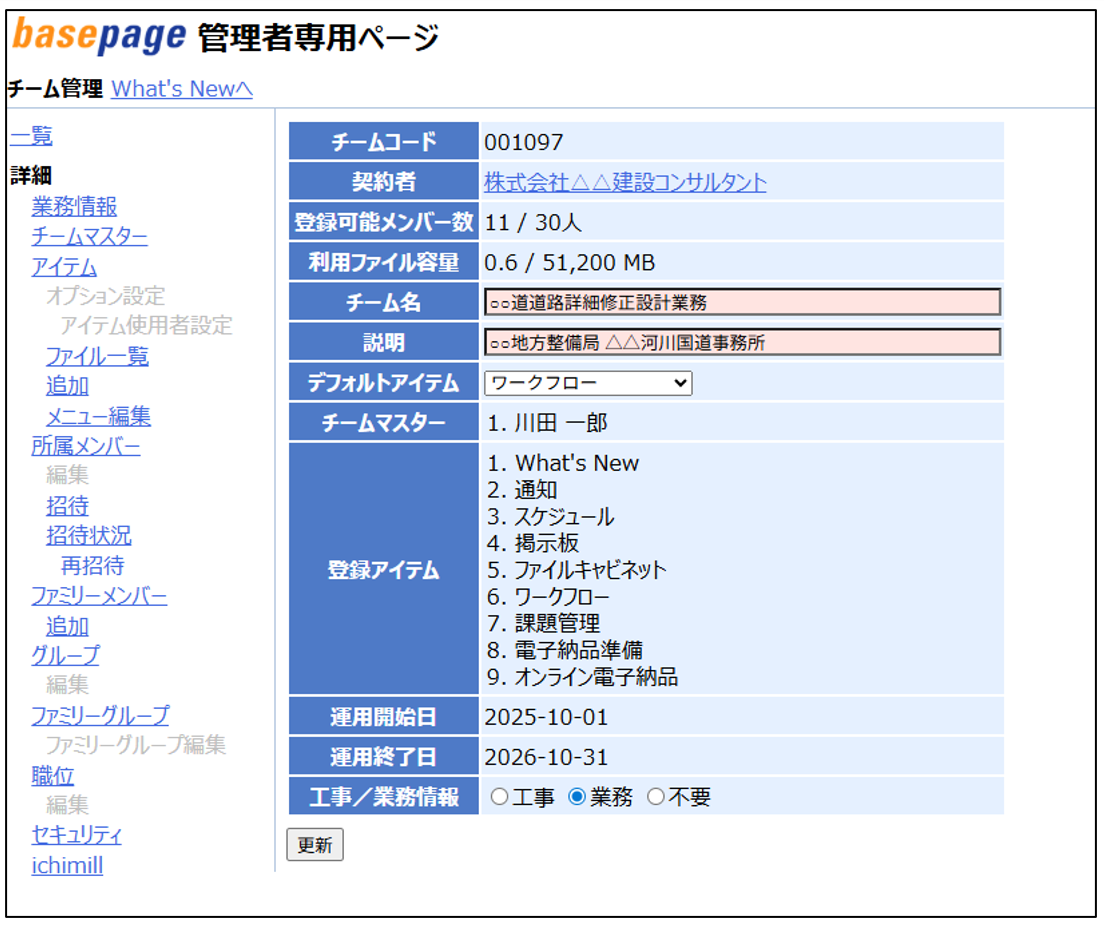Click 招待状況 in the sidebar

88,536
